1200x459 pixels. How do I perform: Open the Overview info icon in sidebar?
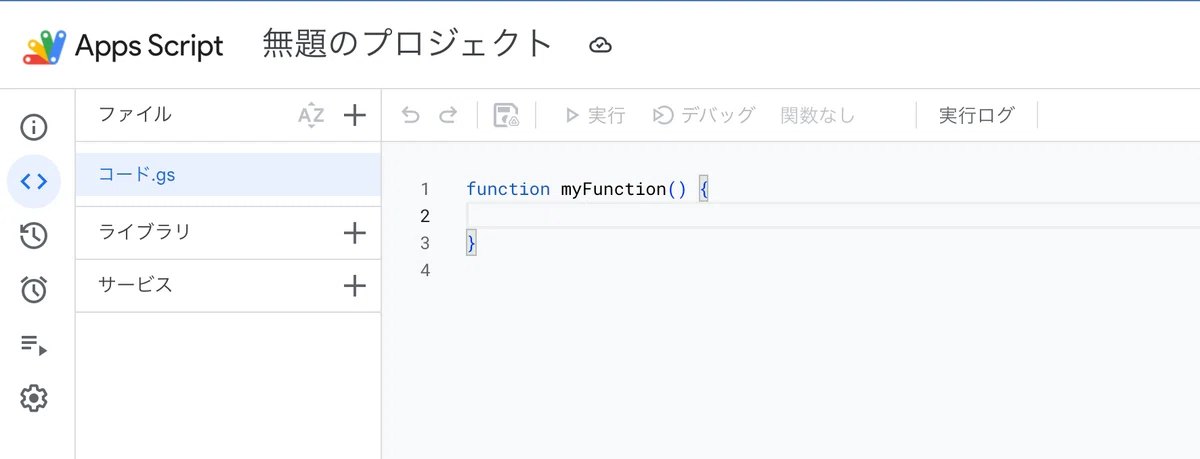(x=34, y=127)
